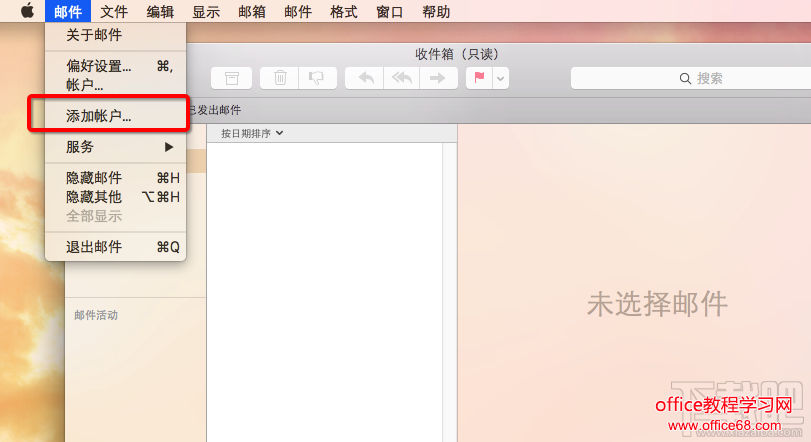
Task: Click the Reply arrow icon
Action: (365, 78)
